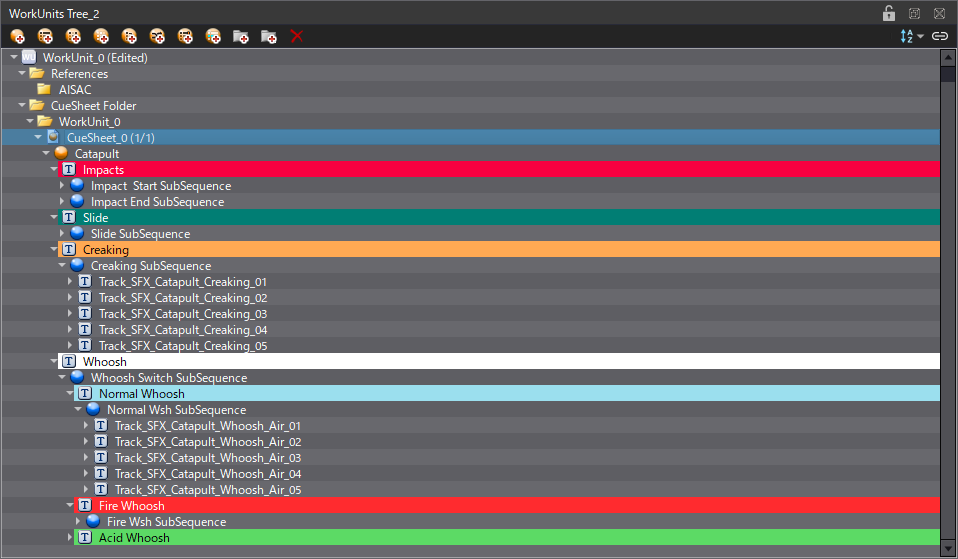Click the T icon of the Whoosh track
Viewport: 958px width, 559px height.
[x=69, y=361]
